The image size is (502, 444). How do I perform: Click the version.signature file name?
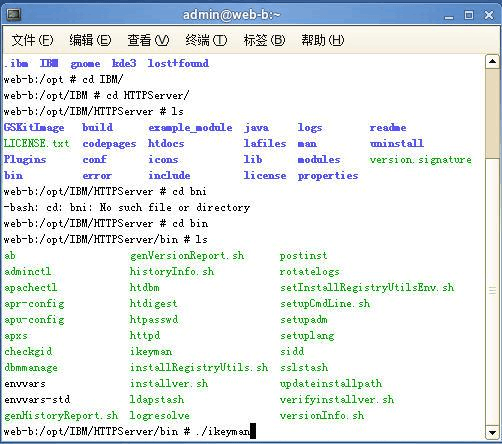(x=421, y=160)
